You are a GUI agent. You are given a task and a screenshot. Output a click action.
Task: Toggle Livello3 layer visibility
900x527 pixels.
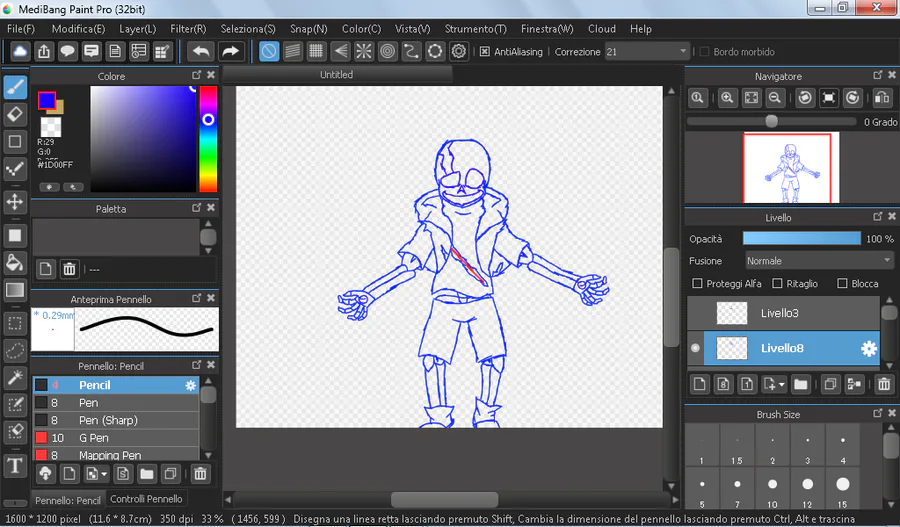[x=696, y=313]
